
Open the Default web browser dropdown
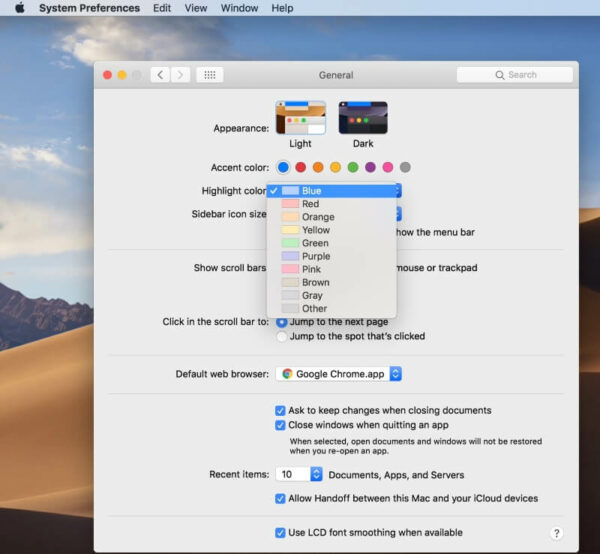338,374
